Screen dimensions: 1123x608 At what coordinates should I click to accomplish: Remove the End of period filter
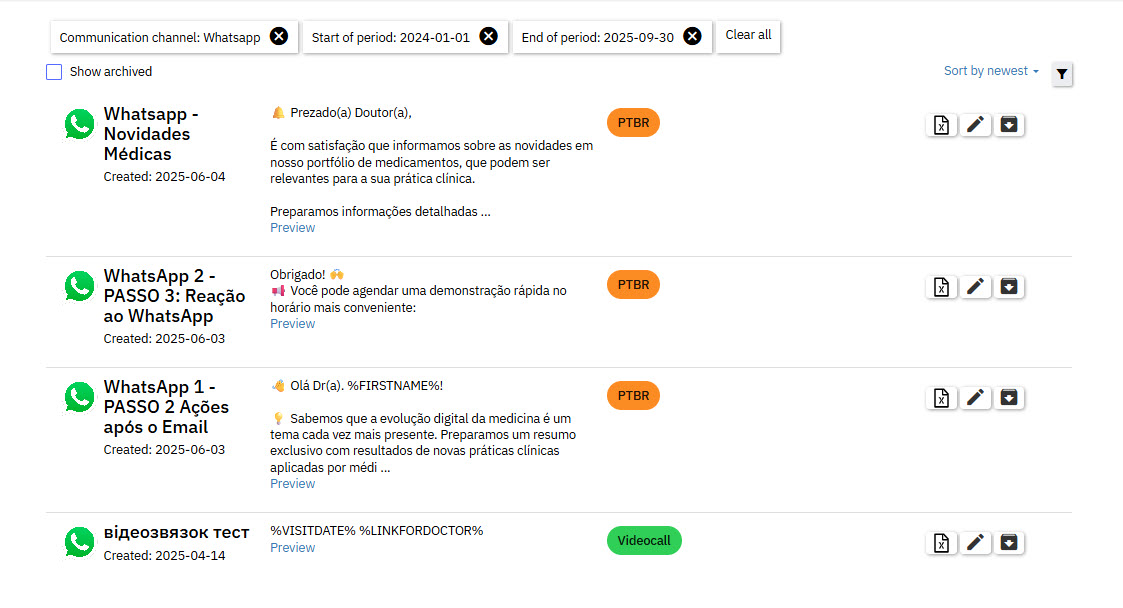(x=692, y=37)
